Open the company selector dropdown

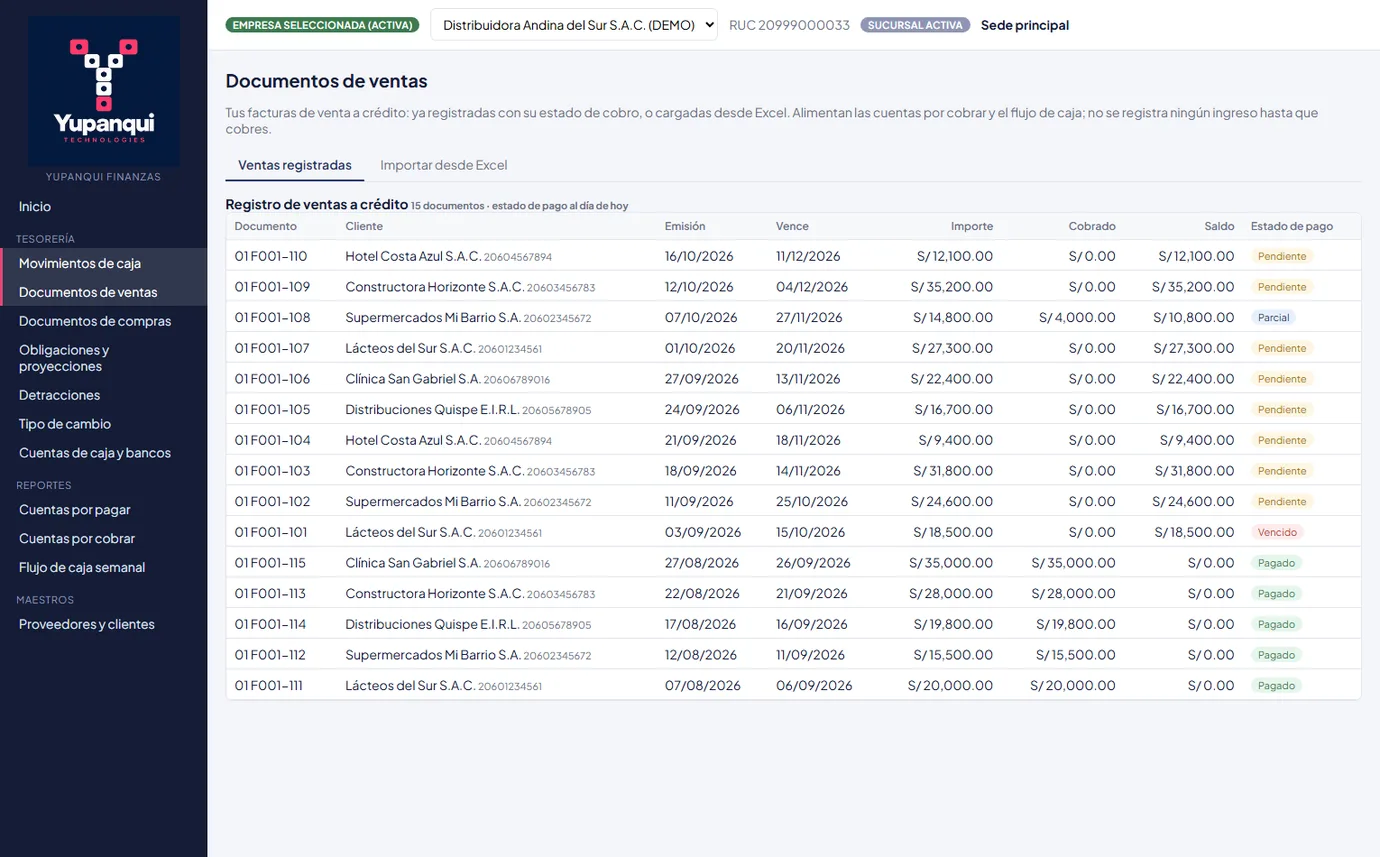[574, 25]
